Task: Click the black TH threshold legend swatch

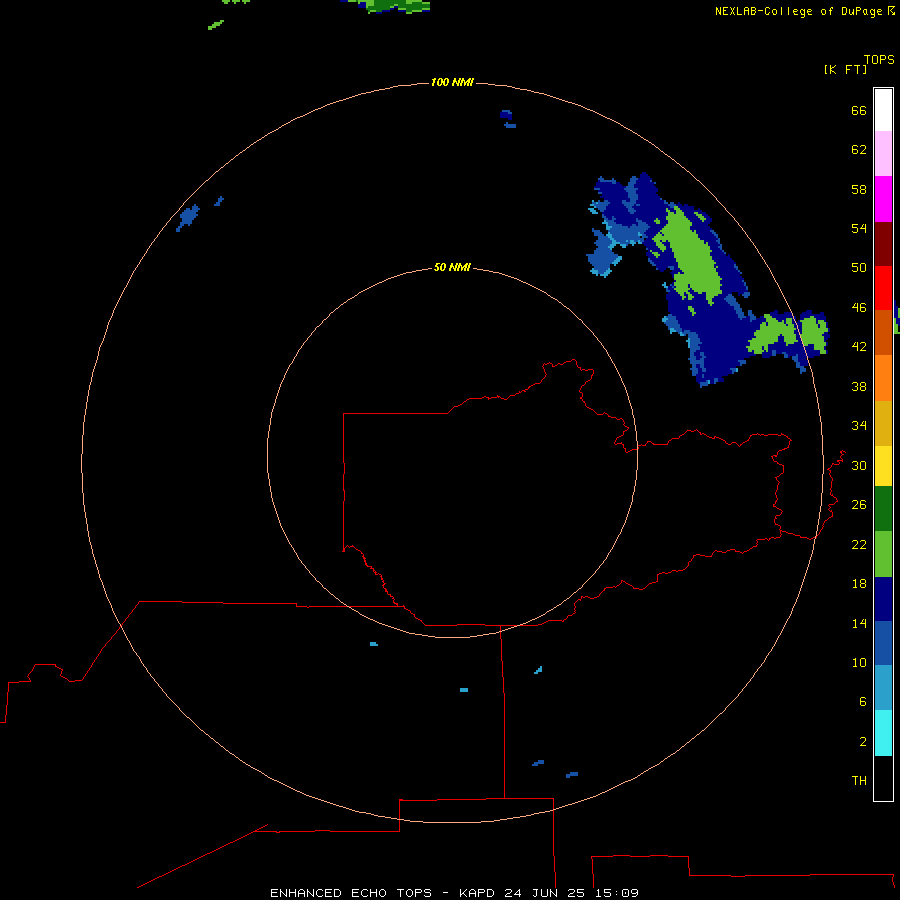Action: [x=883, y=778]
